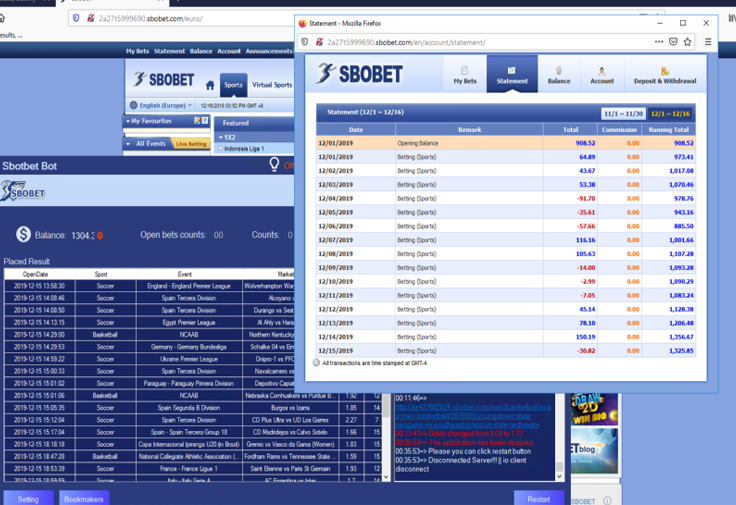Click the Event column header in Placed Result
Screen dimensions: 736x505
(184, 274)
